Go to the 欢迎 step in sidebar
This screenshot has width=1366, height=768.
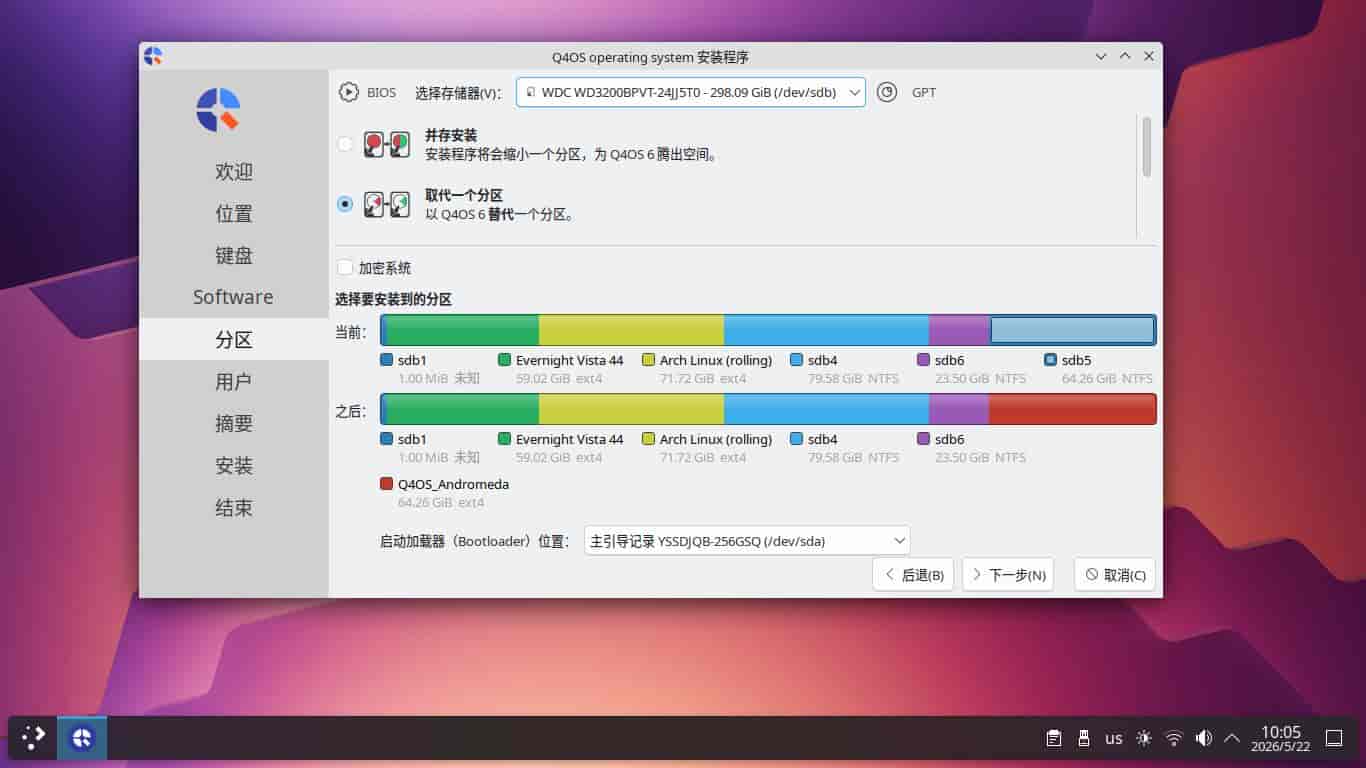(x=234, y=171)
